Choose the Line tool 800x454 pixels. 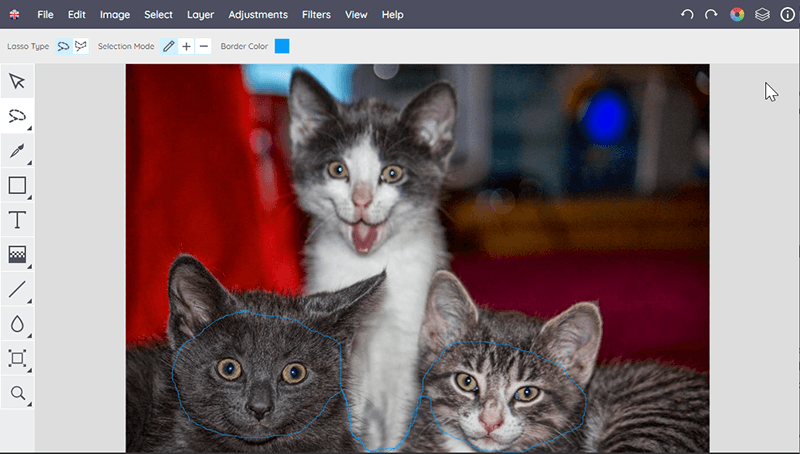click(17, 289)
